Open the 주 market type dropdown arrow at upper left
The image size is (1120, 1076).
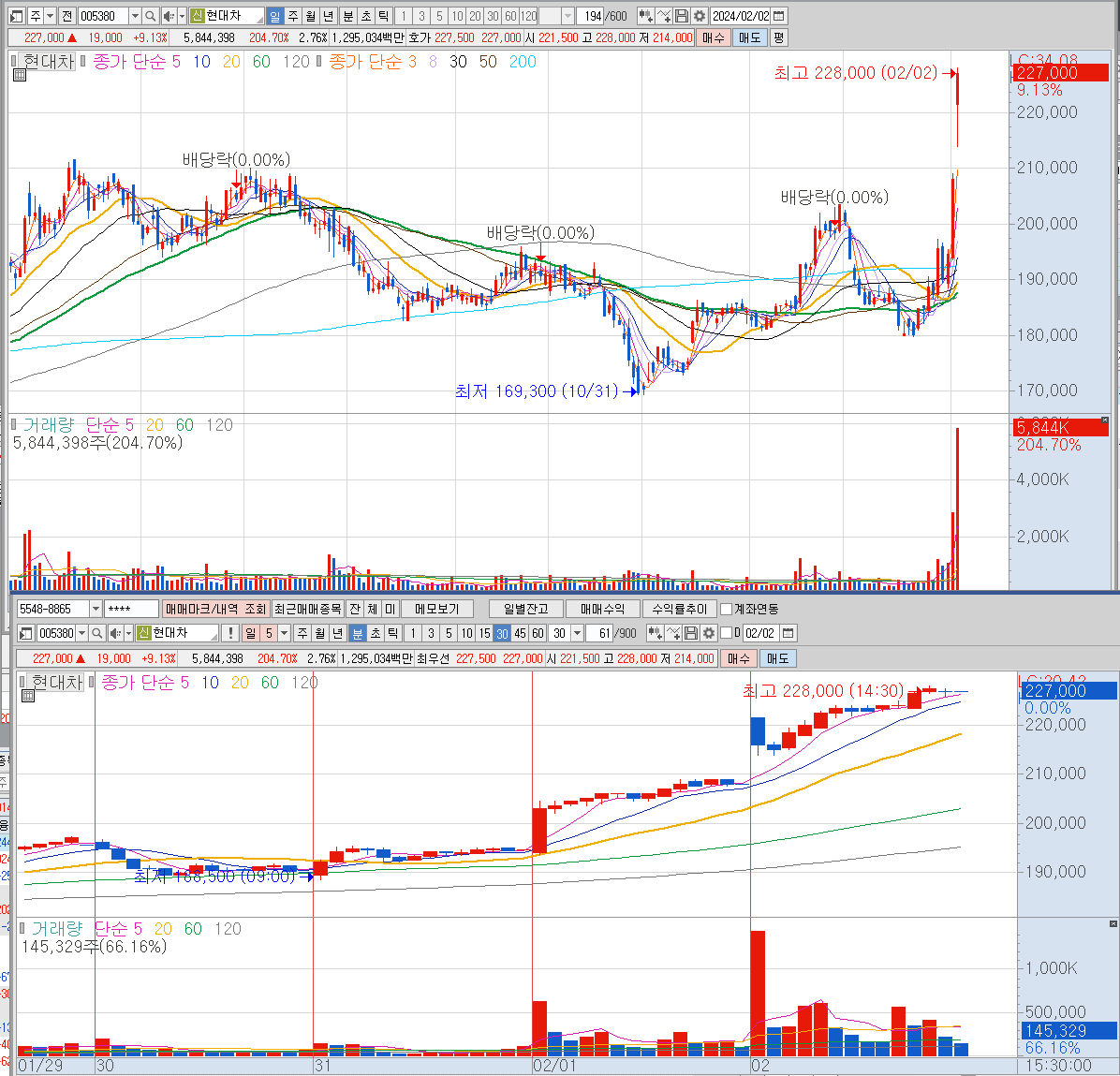pos(50,16)
